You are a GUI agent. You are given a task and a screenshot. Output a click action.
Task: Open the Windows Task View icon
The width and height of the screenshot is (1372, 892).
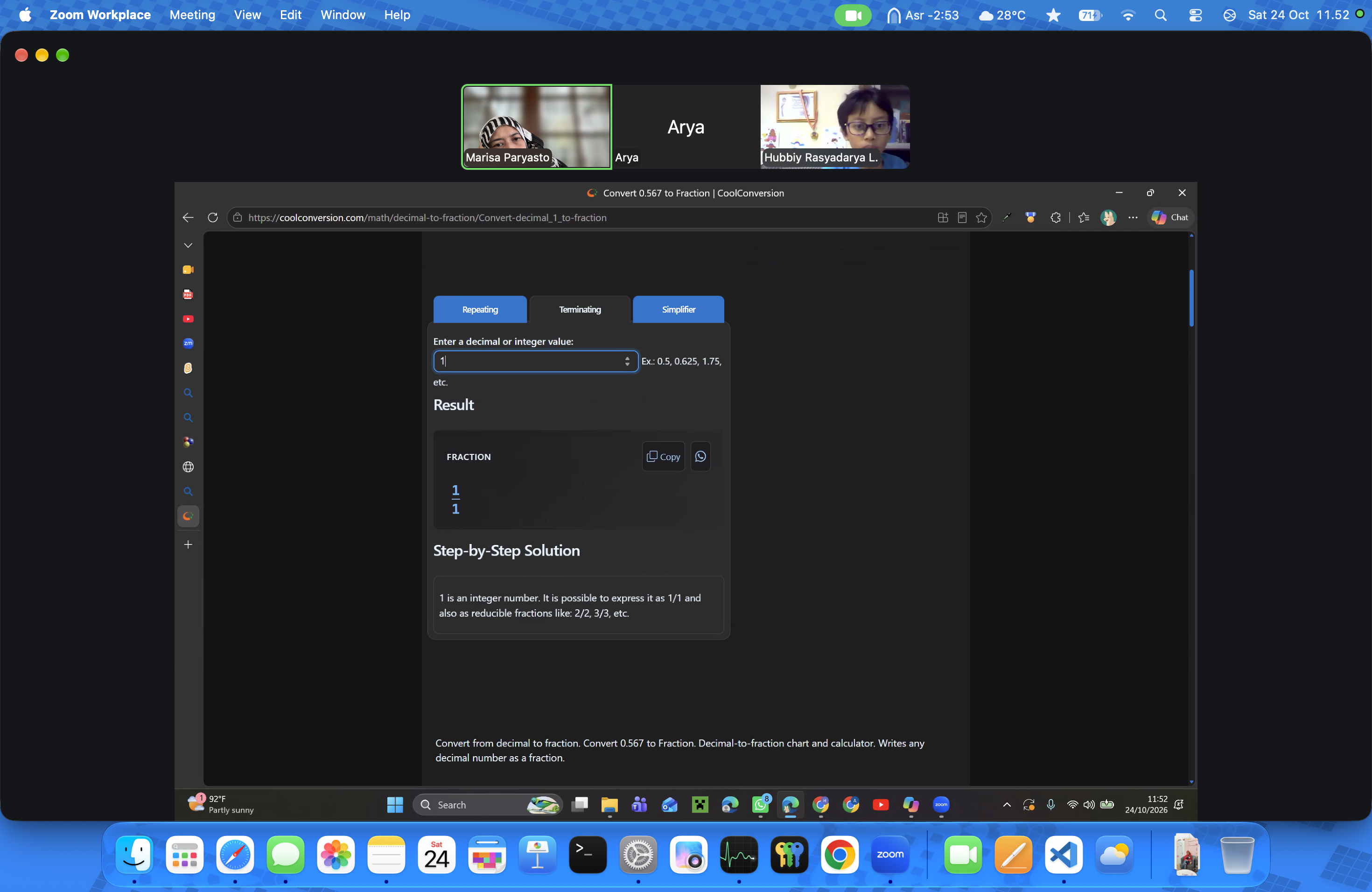pyautogui.click(x=579, y=804)
